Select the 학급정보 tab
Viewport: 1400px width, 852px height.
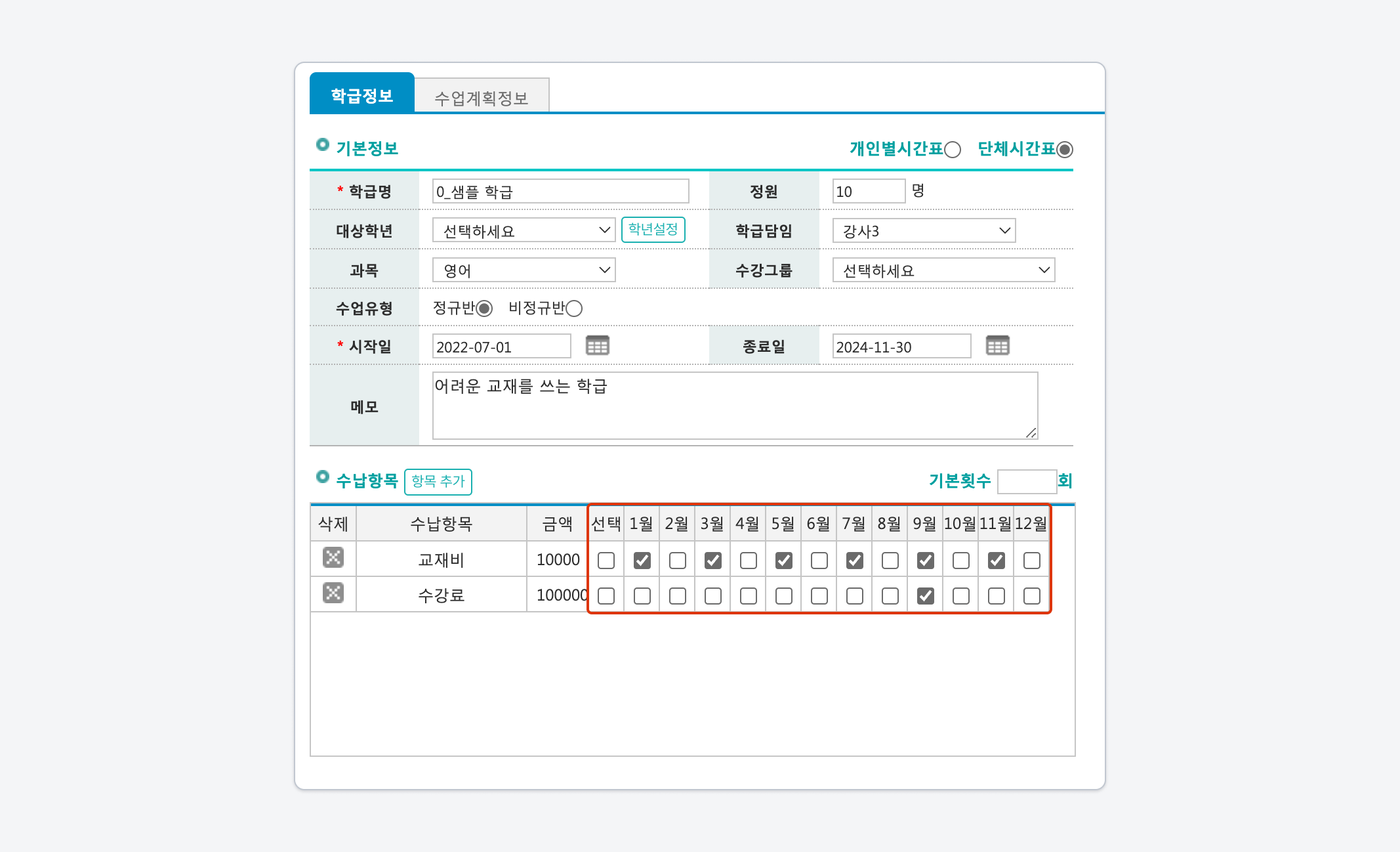(x=361, y=95)
